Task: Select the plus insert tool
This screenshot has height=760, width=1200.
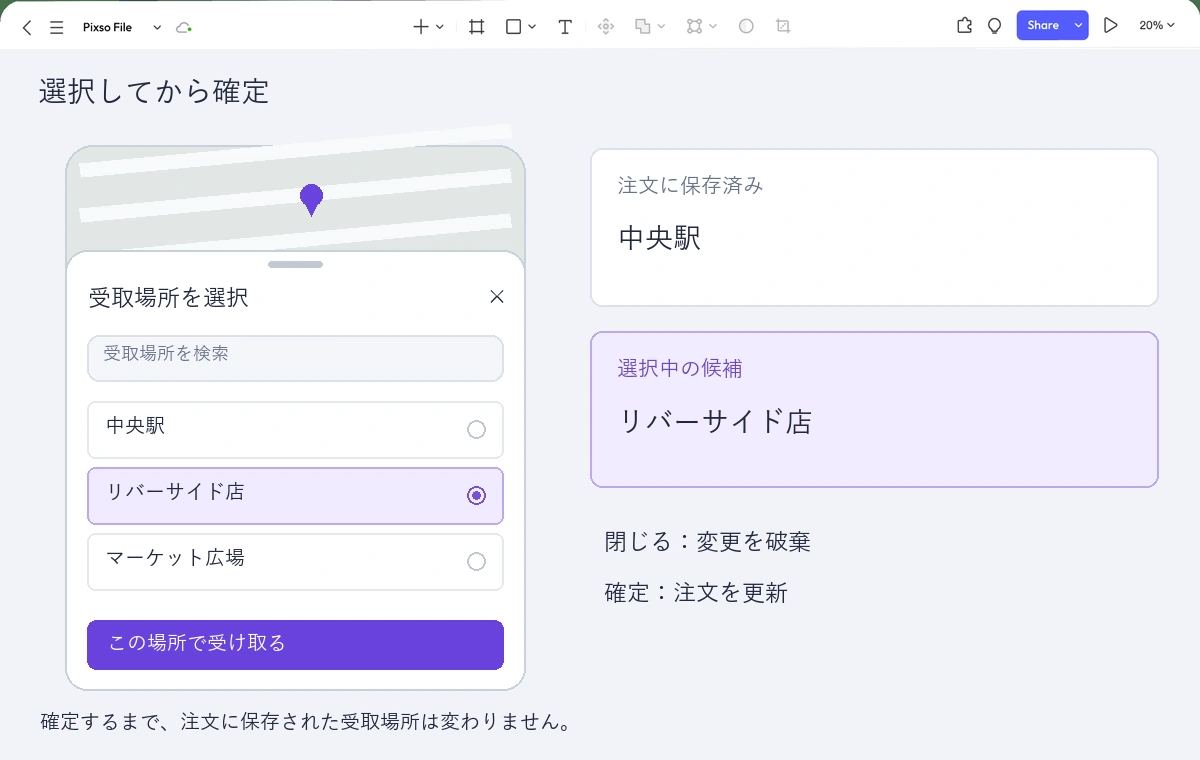Action: point(421,27)
